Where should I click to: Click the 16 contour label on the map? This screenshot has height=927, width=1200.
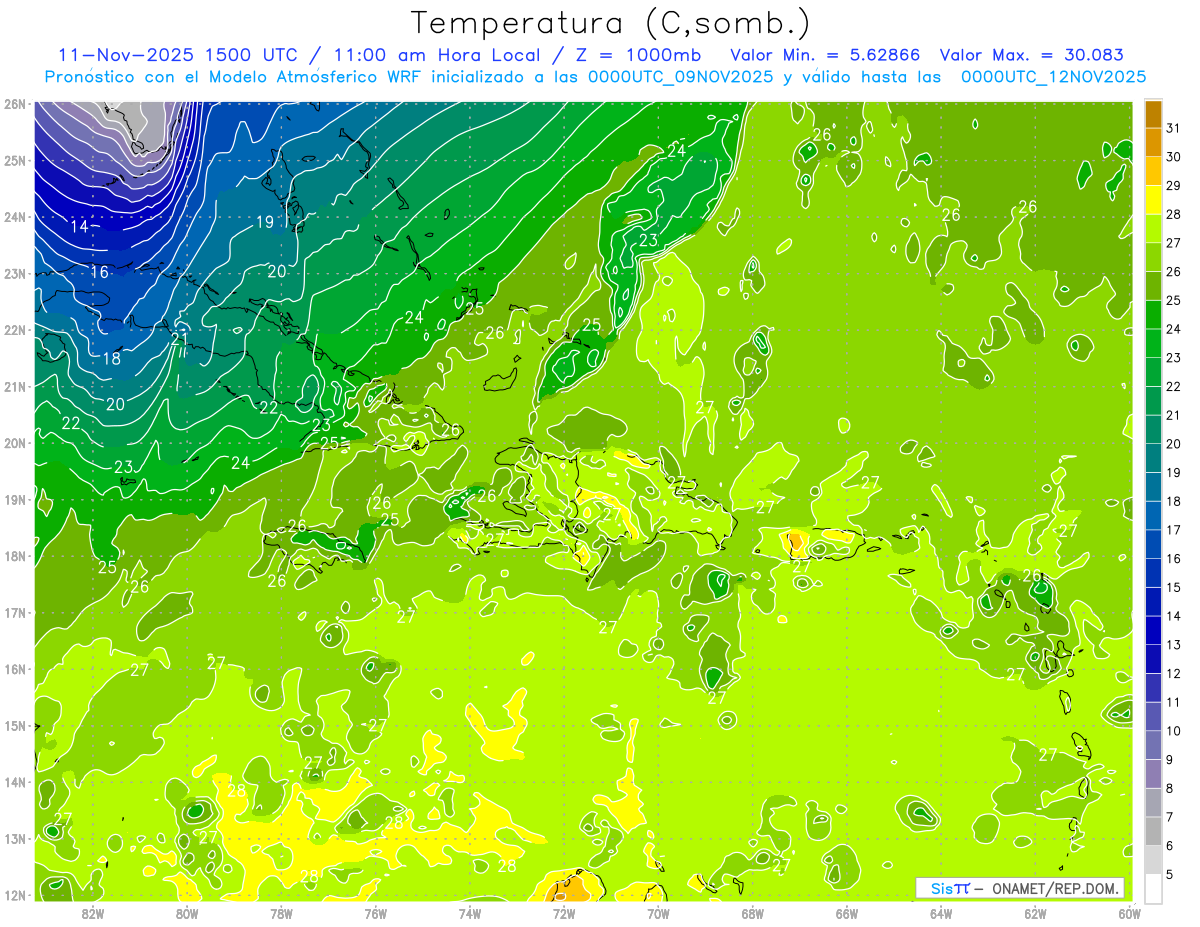(x=99, y=272)
